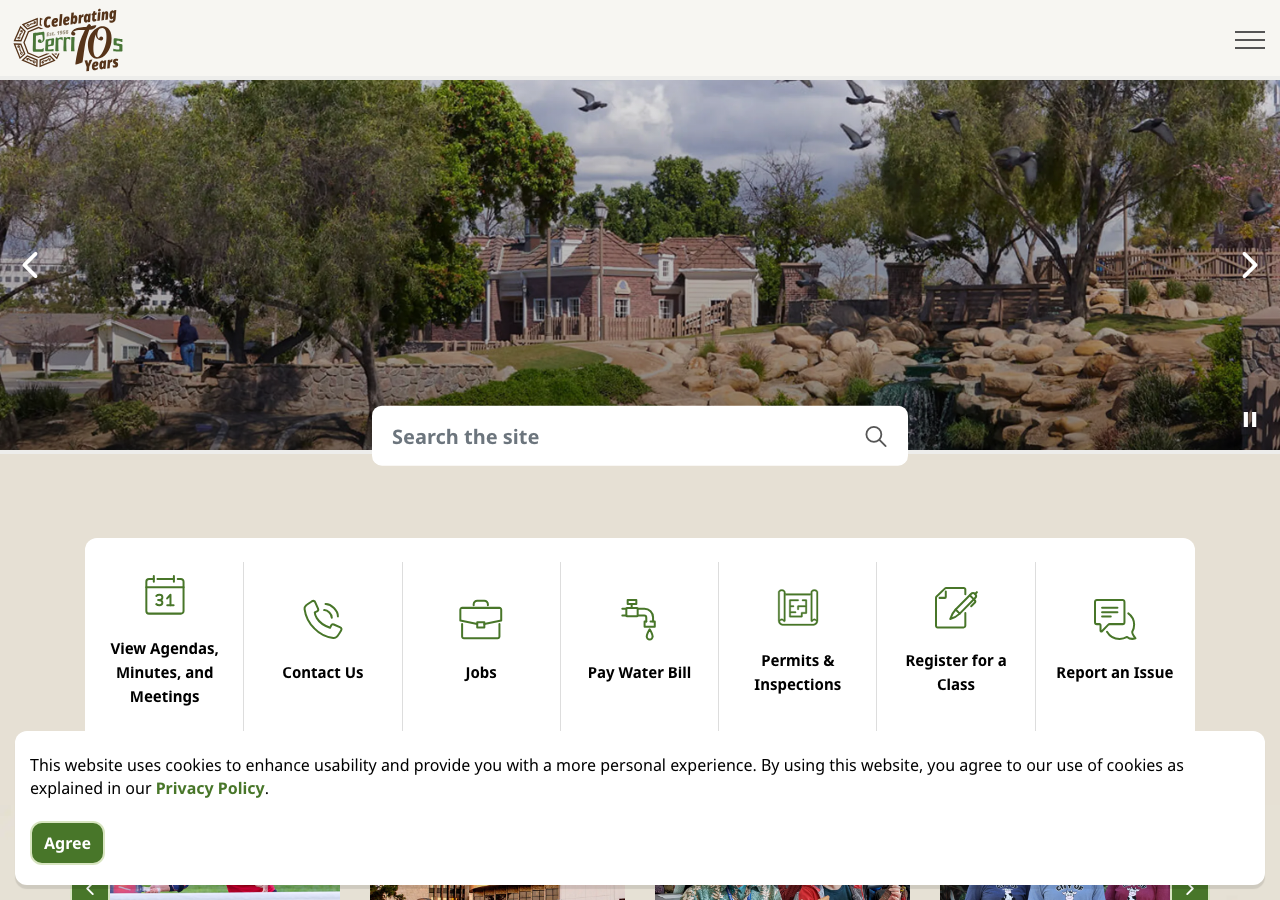
Task: Click the Search the site field
Action: (x=620, y=436)
